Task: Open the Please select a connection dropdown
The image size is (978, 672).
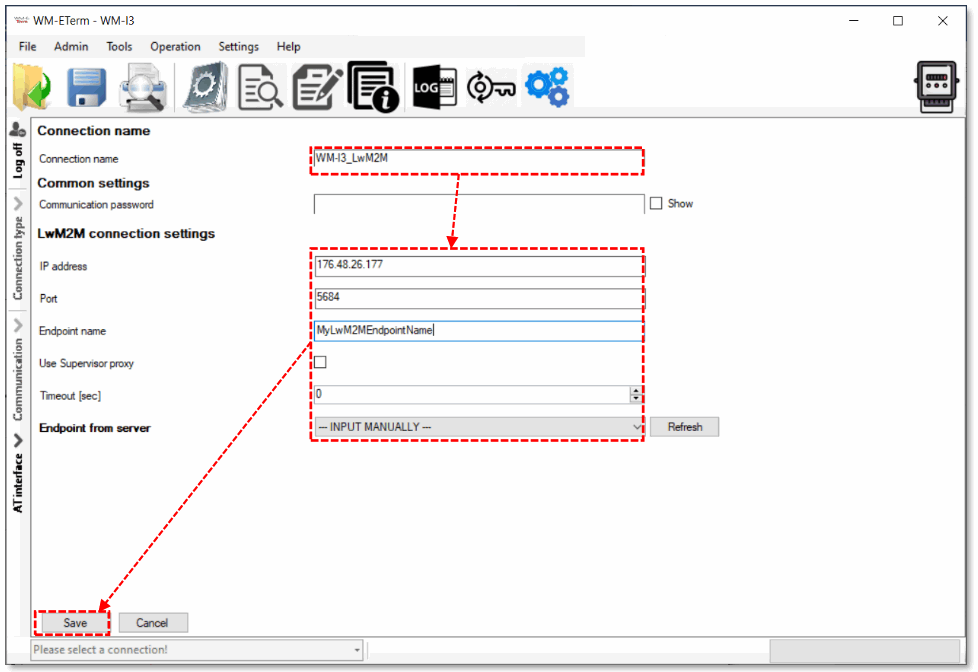Action: [x=357, y=650]
